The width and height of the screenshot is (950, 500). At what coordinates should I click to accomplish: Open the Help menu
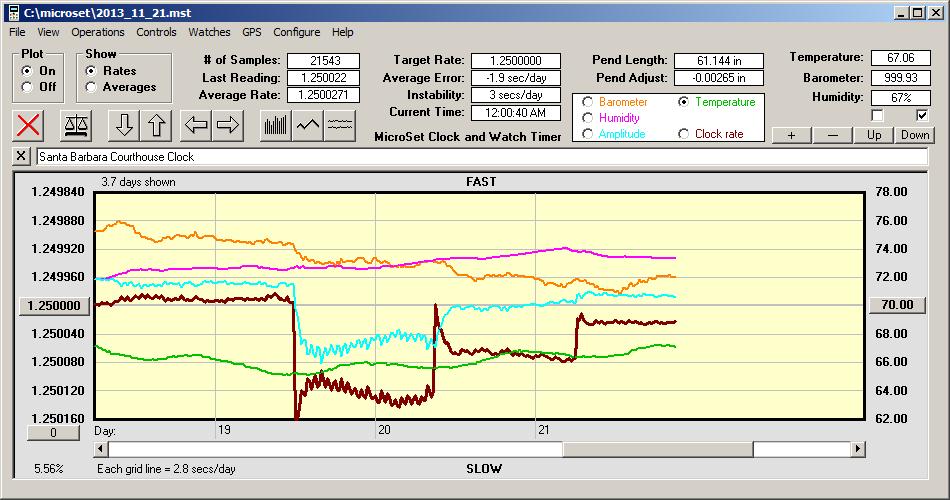342,32
